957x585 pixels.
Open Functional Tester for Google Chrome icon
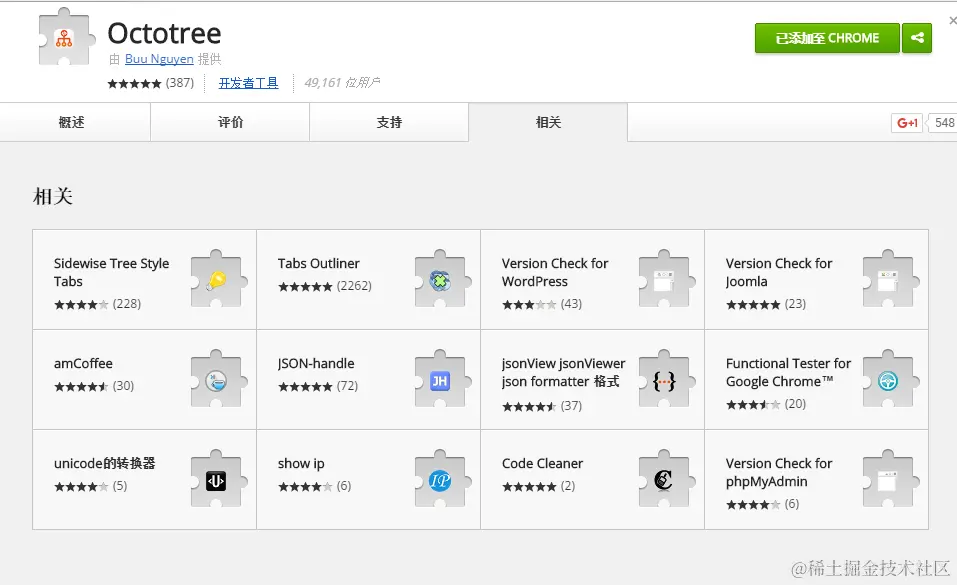[x=890, y=380]
